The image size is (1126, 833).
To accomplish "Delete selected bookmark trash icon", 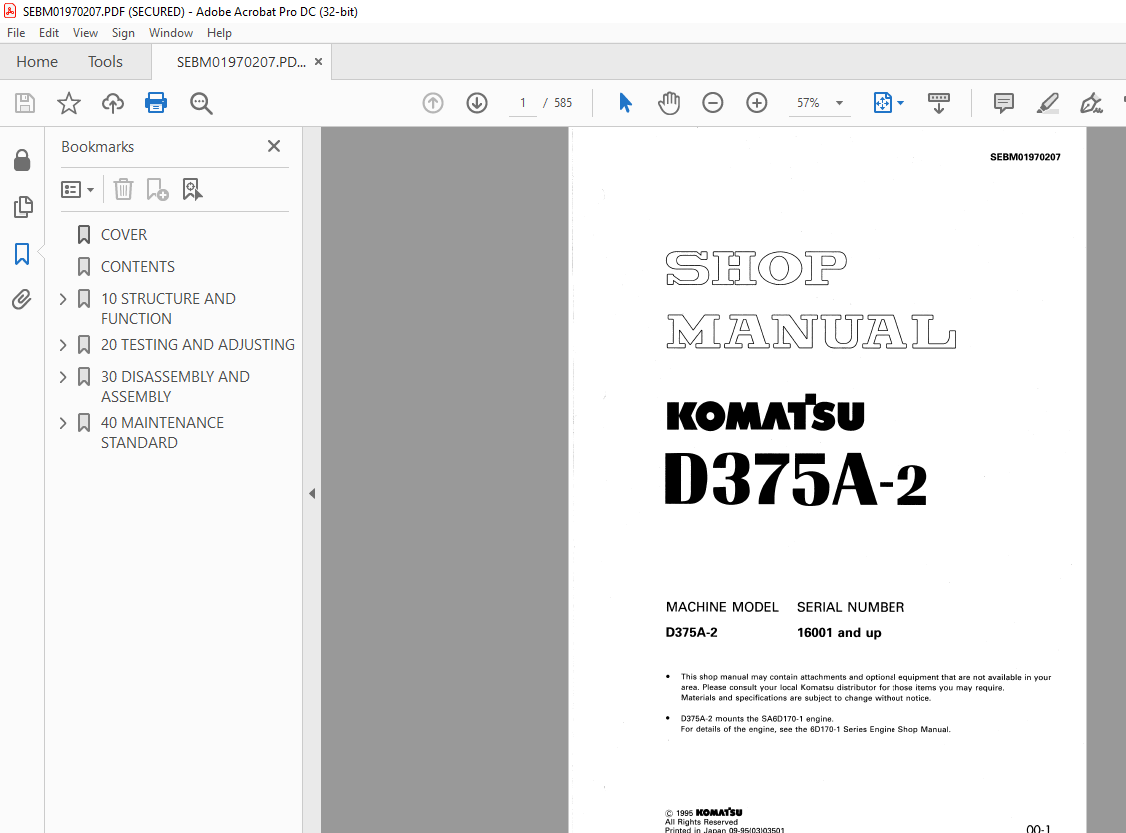I will tap(124, 190).
